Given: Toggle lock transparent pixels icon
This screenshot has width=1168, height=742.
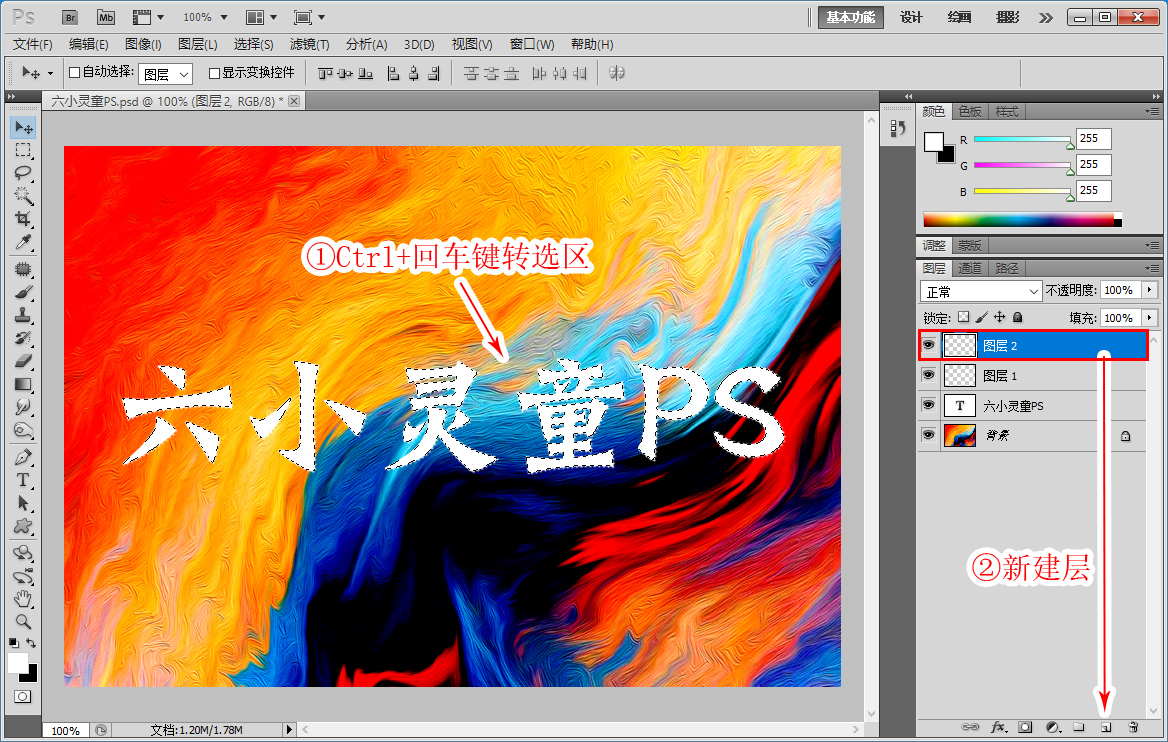Looking at the screenshot, I should tap(964, 317).
